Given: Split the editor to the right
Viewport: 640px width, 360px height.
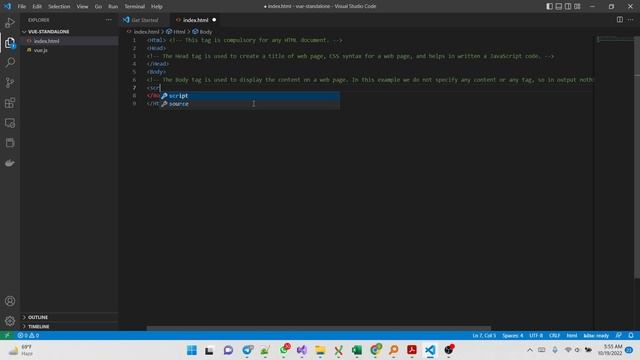Looking at the screenshot, I should click(x=620, y=20).
